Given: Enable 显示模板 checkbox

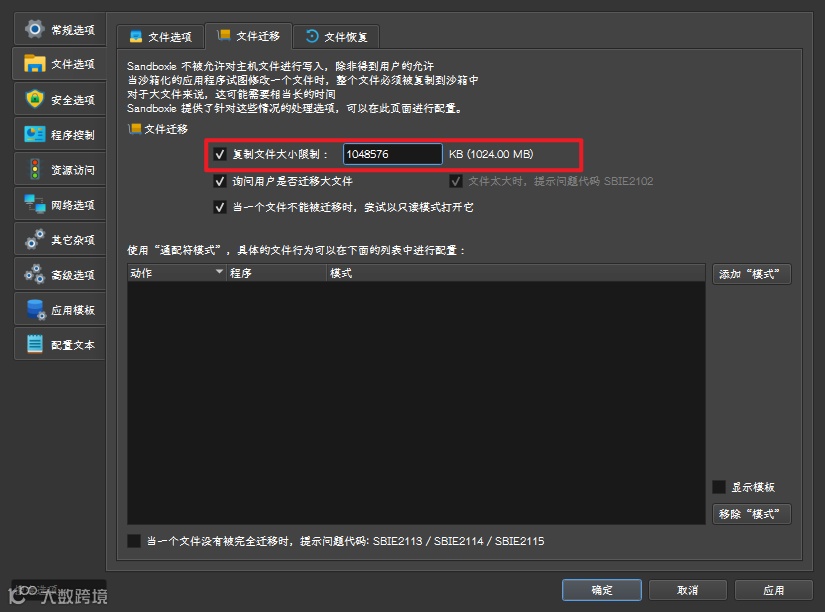Looking at the screenshot, I should 719,487.
